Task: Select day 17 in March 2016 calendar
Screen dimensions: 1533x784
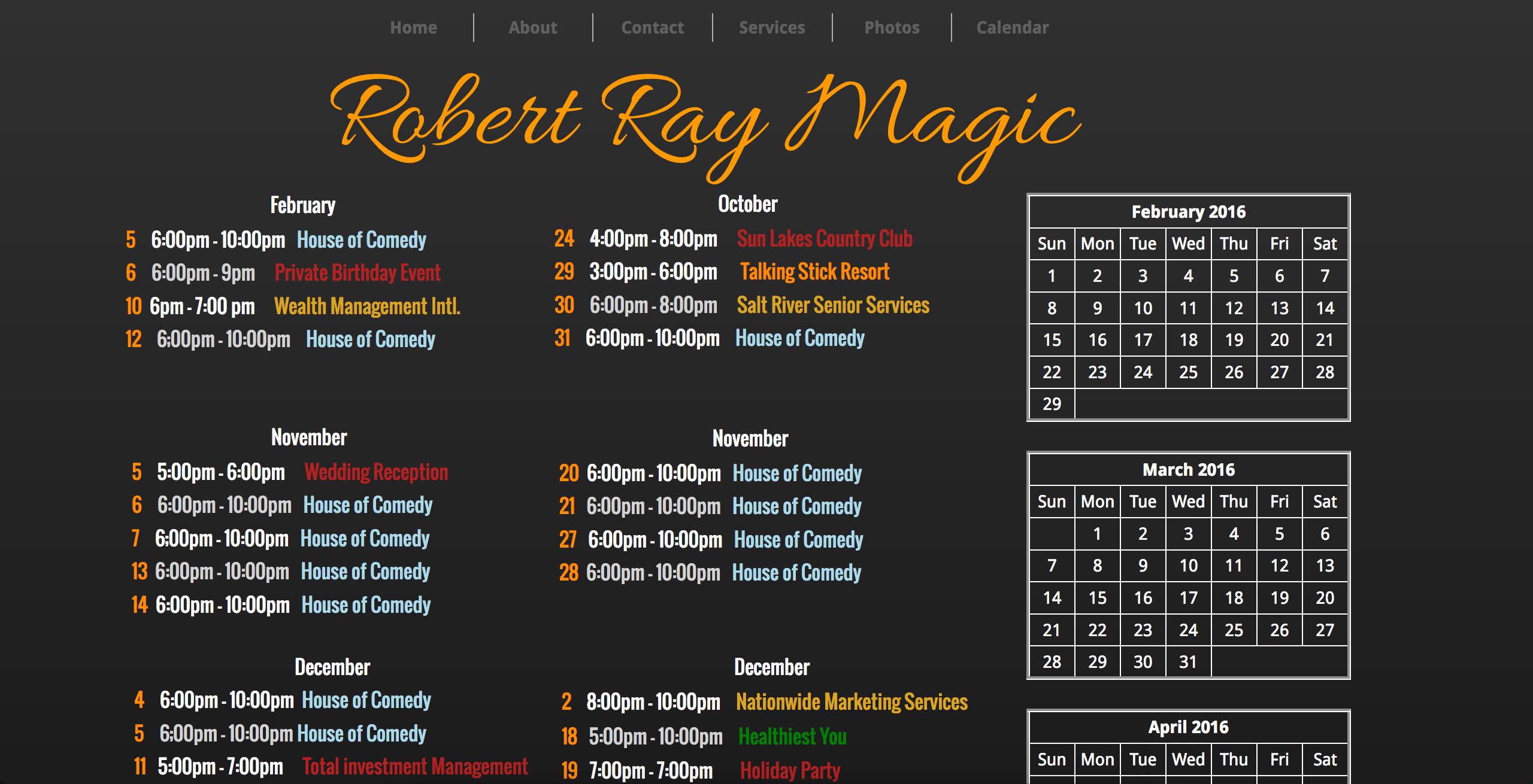Action: pyautogui.click(x=1188, y=598)
